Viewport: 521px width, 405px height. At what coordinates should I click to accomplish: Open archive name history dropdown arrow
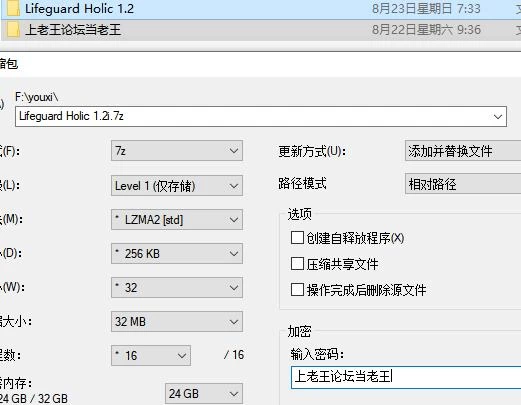coord(498,117)
